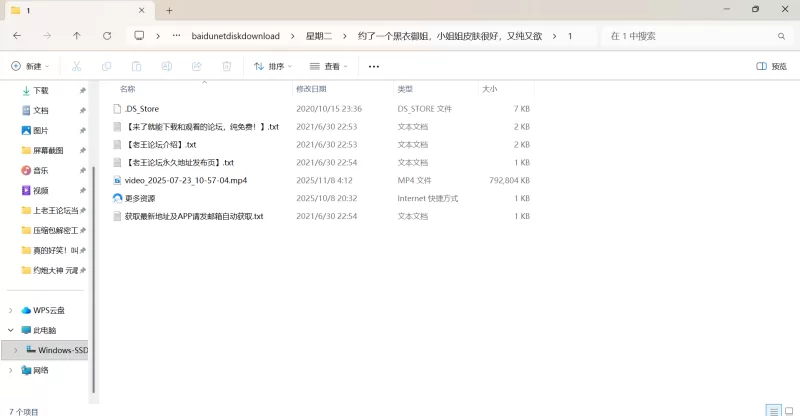
Task: Switch to large thumbnails view in status bar
Action: [787, 410]
